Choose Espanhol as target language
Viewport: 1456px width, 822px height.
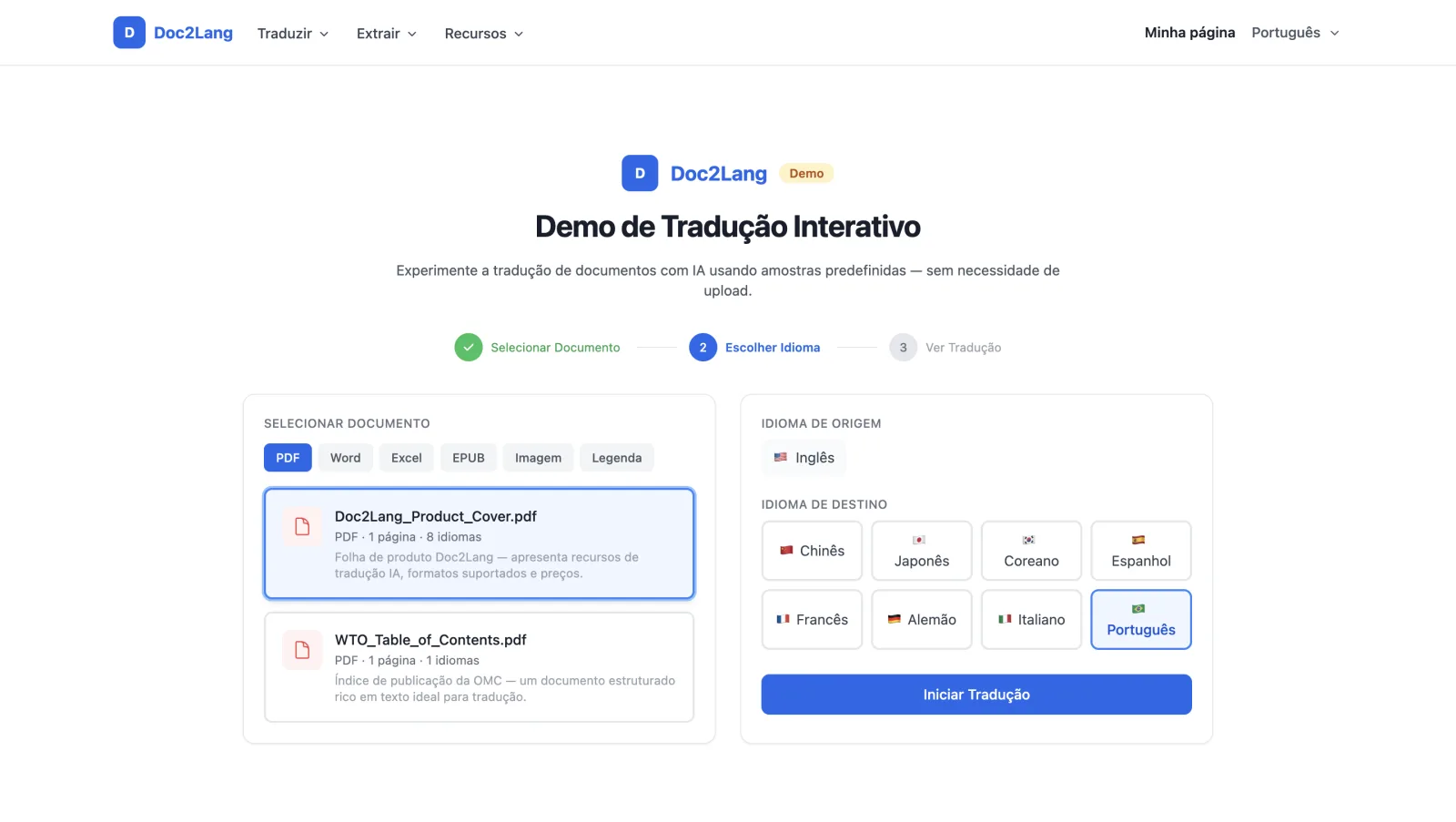(1141, 551)
